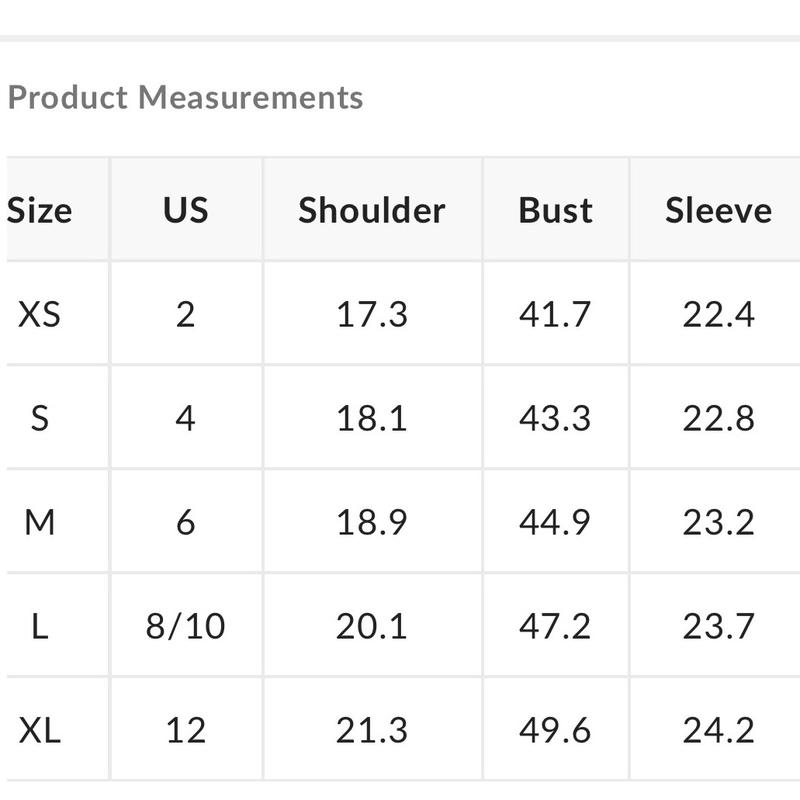The image size is (800, 800).
Task: Click the XL size row label
Action: [40, 730]
